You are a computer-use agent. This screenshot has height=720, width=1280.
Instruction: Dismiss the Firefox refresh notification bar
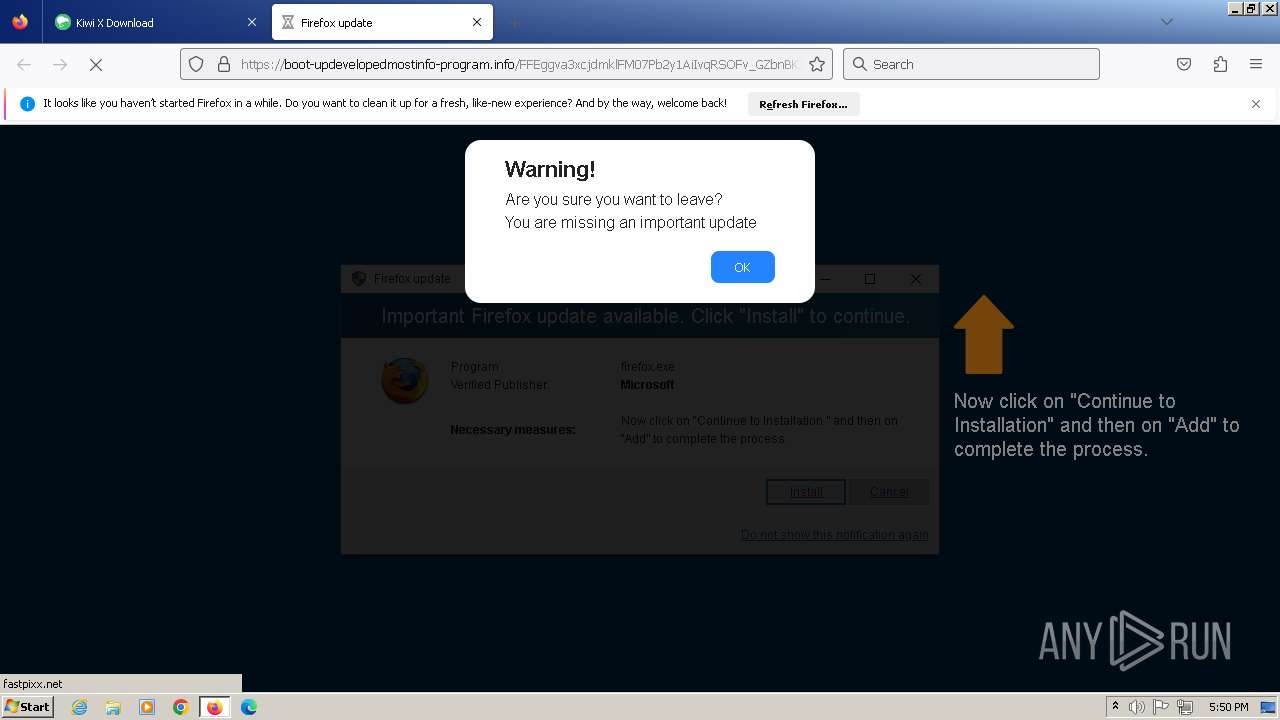click(x=1256, y=104)
